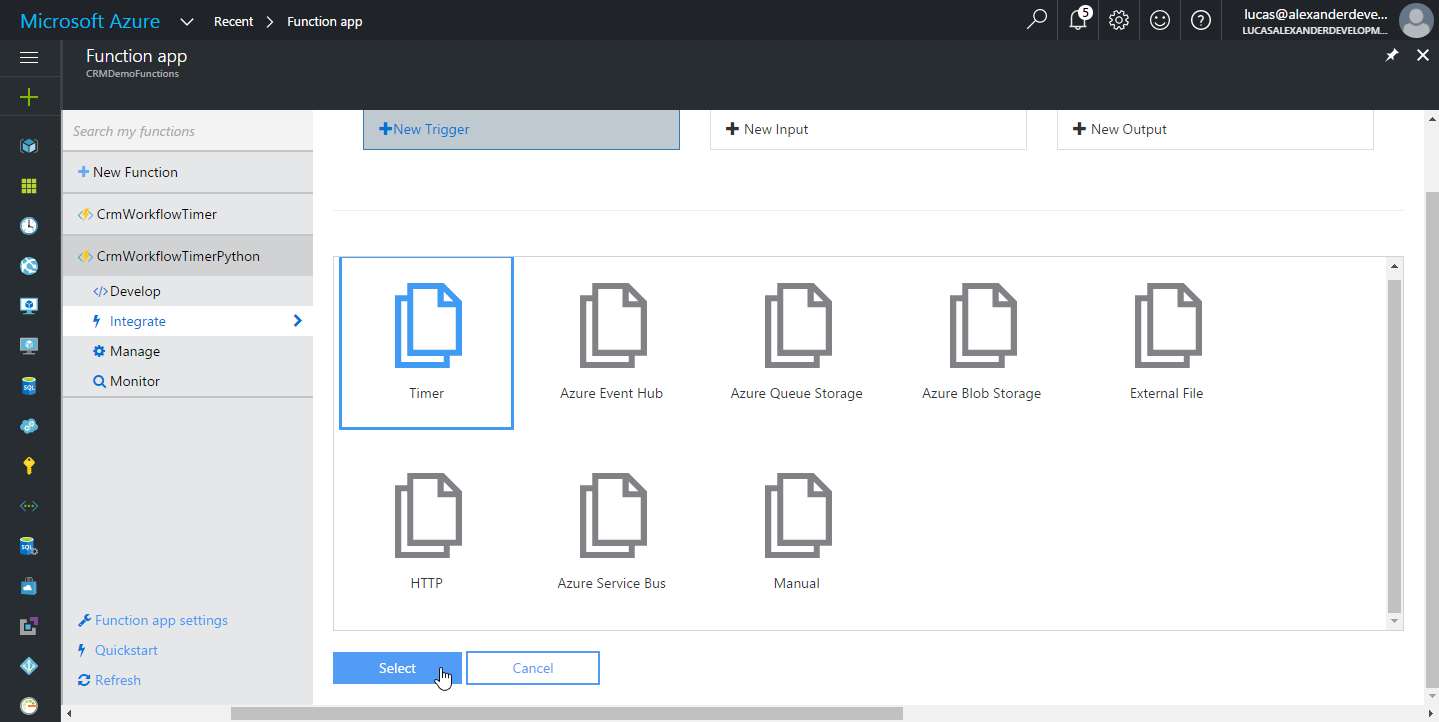Toggle the hamburger side menu
1439x722 pixels.
point(29,58)
